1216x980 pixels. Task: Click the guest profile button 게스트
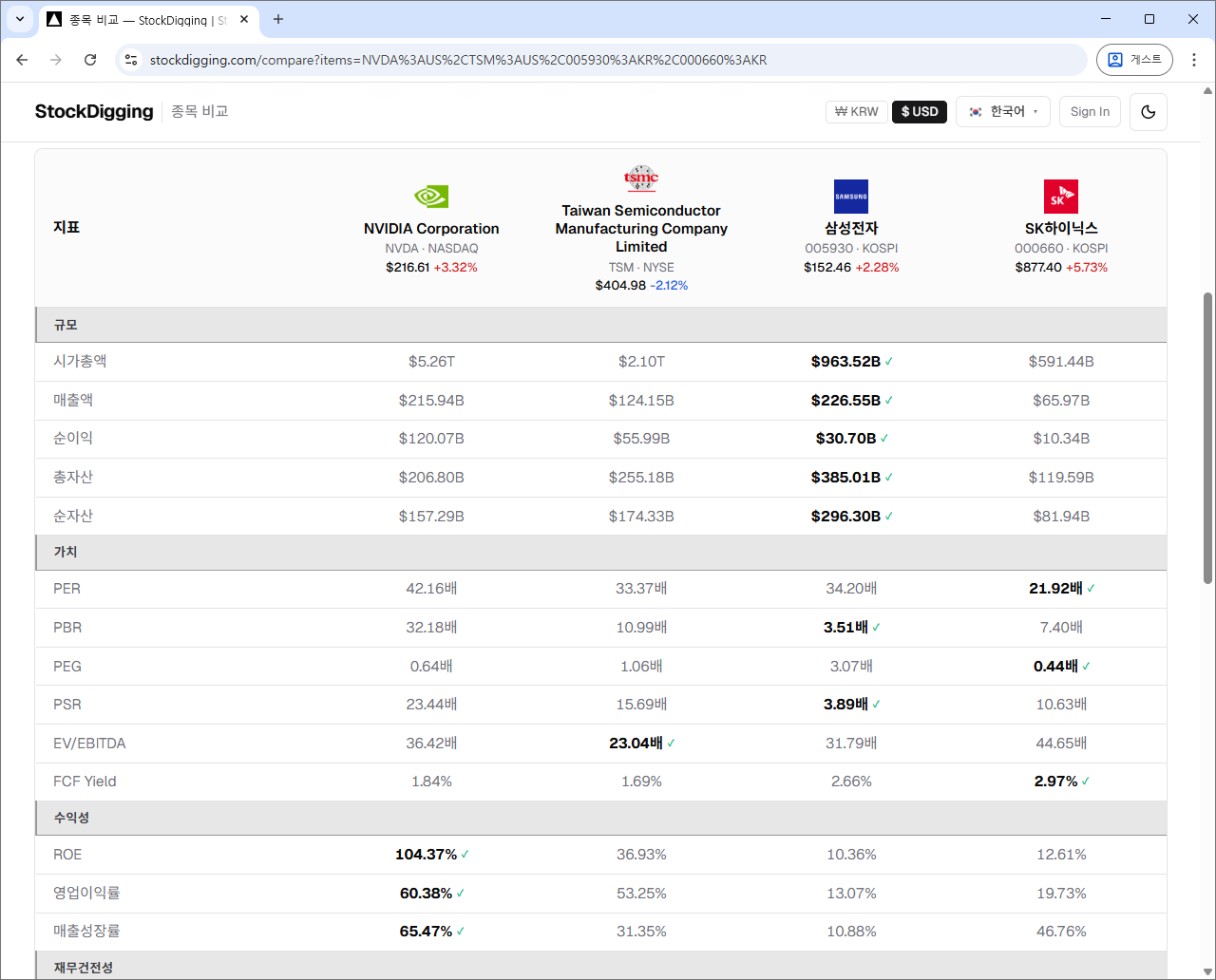coord(1134,60)
